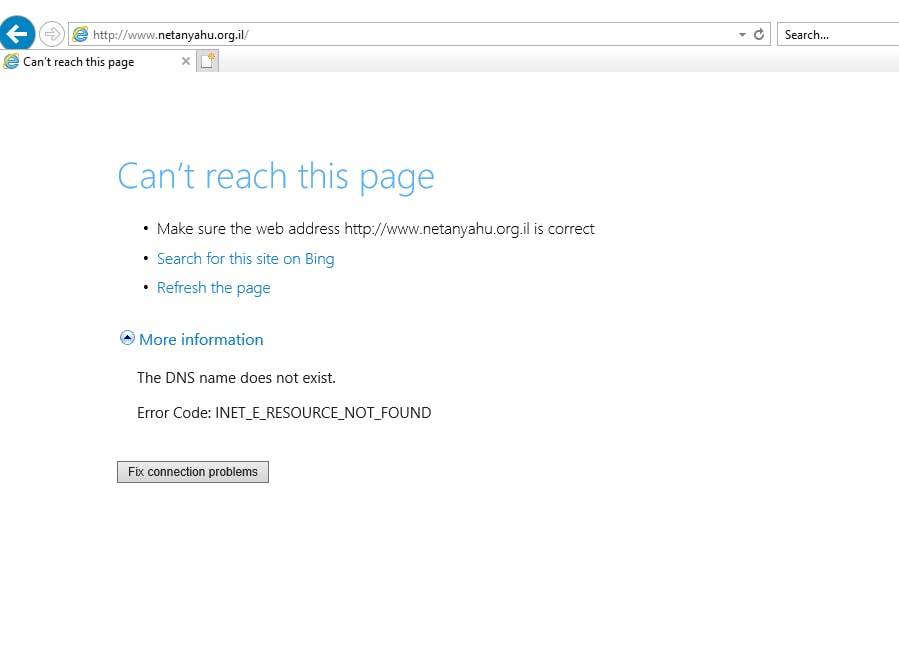Collapse the More information arrow icon
899x649 pixels.
(127, 338)
